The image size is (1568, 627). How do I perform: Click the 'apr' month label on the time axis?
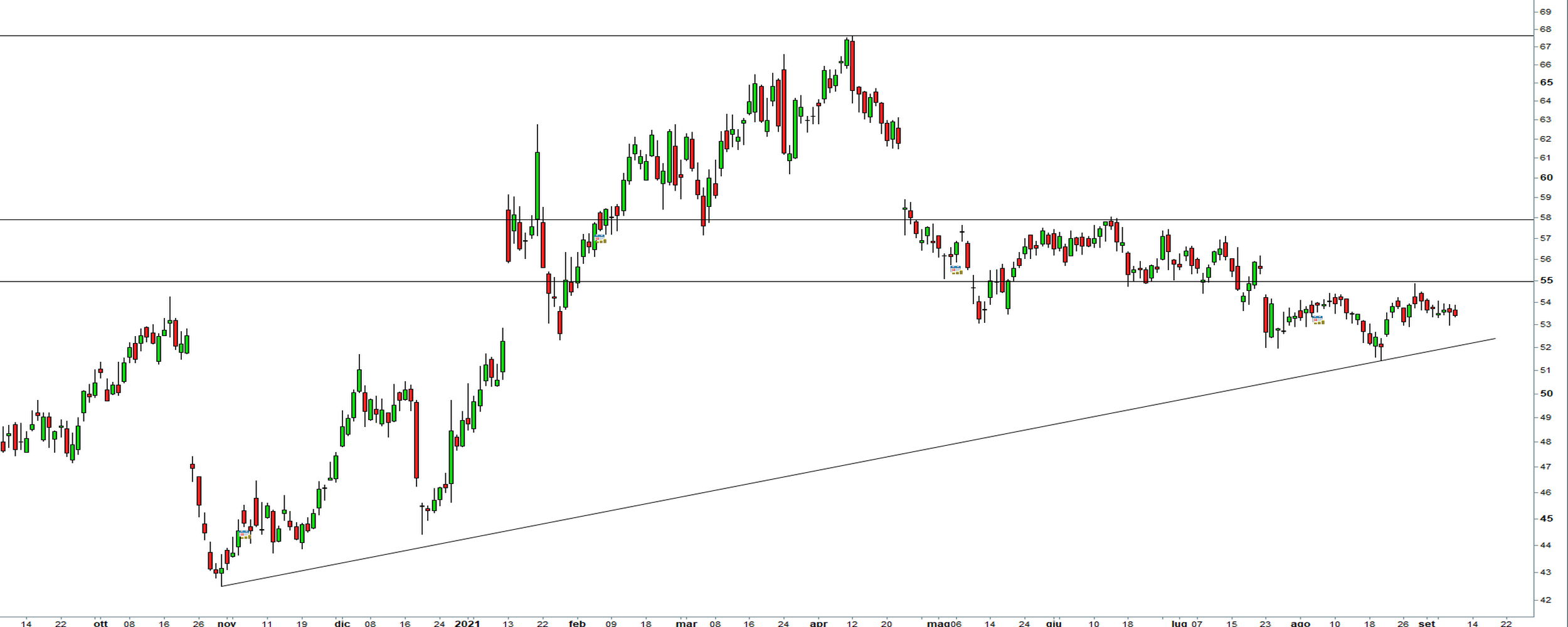click(x=818, y=623)
